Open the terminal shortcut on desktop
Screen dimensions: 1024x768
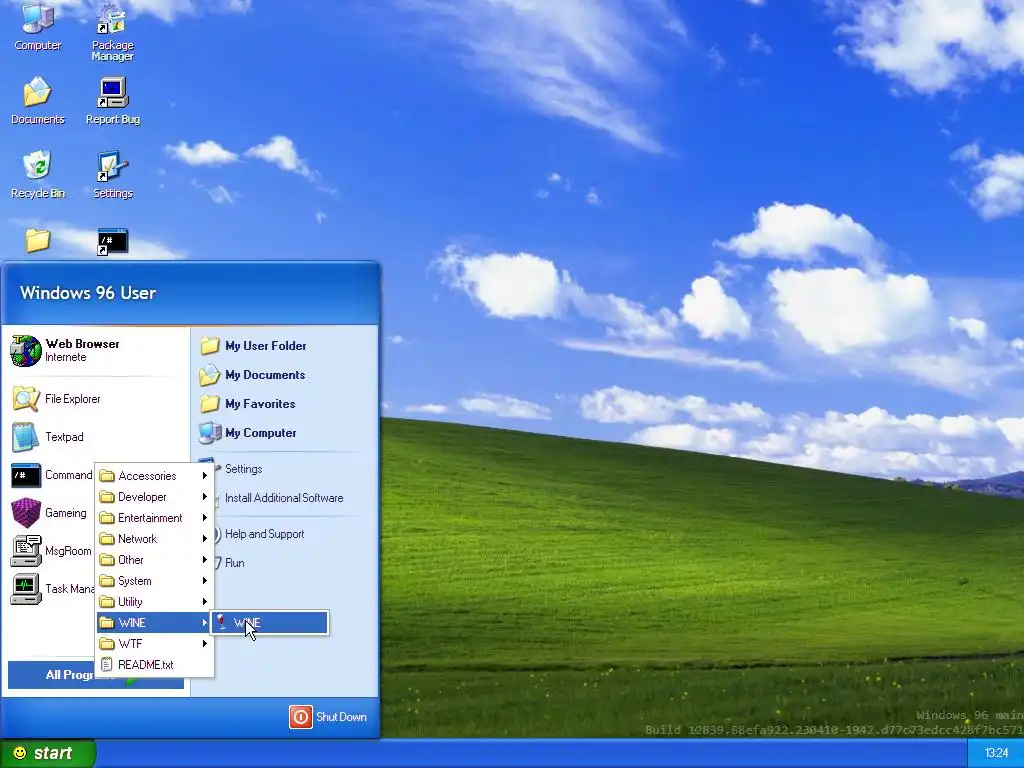coord(112,242)
